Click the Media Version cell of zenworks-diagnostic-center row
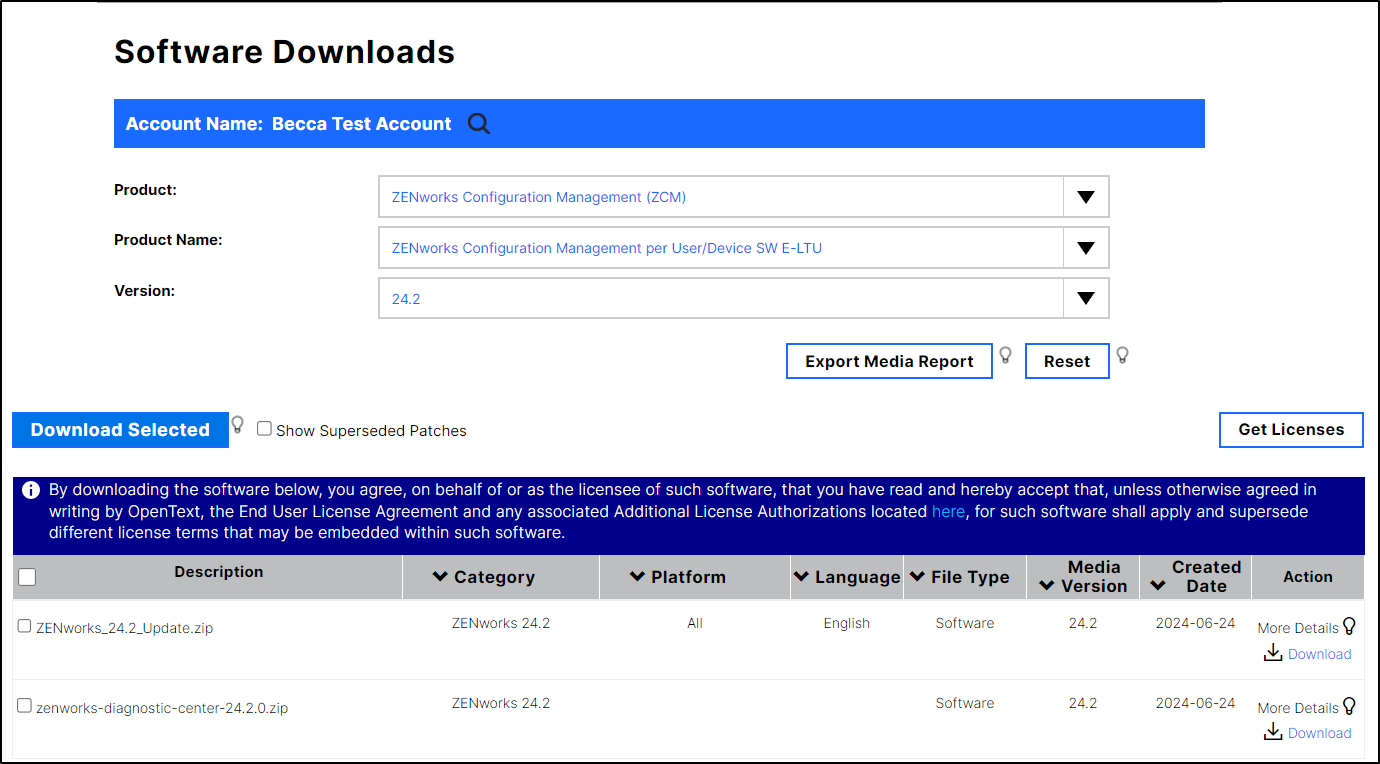 point(1083,703)
